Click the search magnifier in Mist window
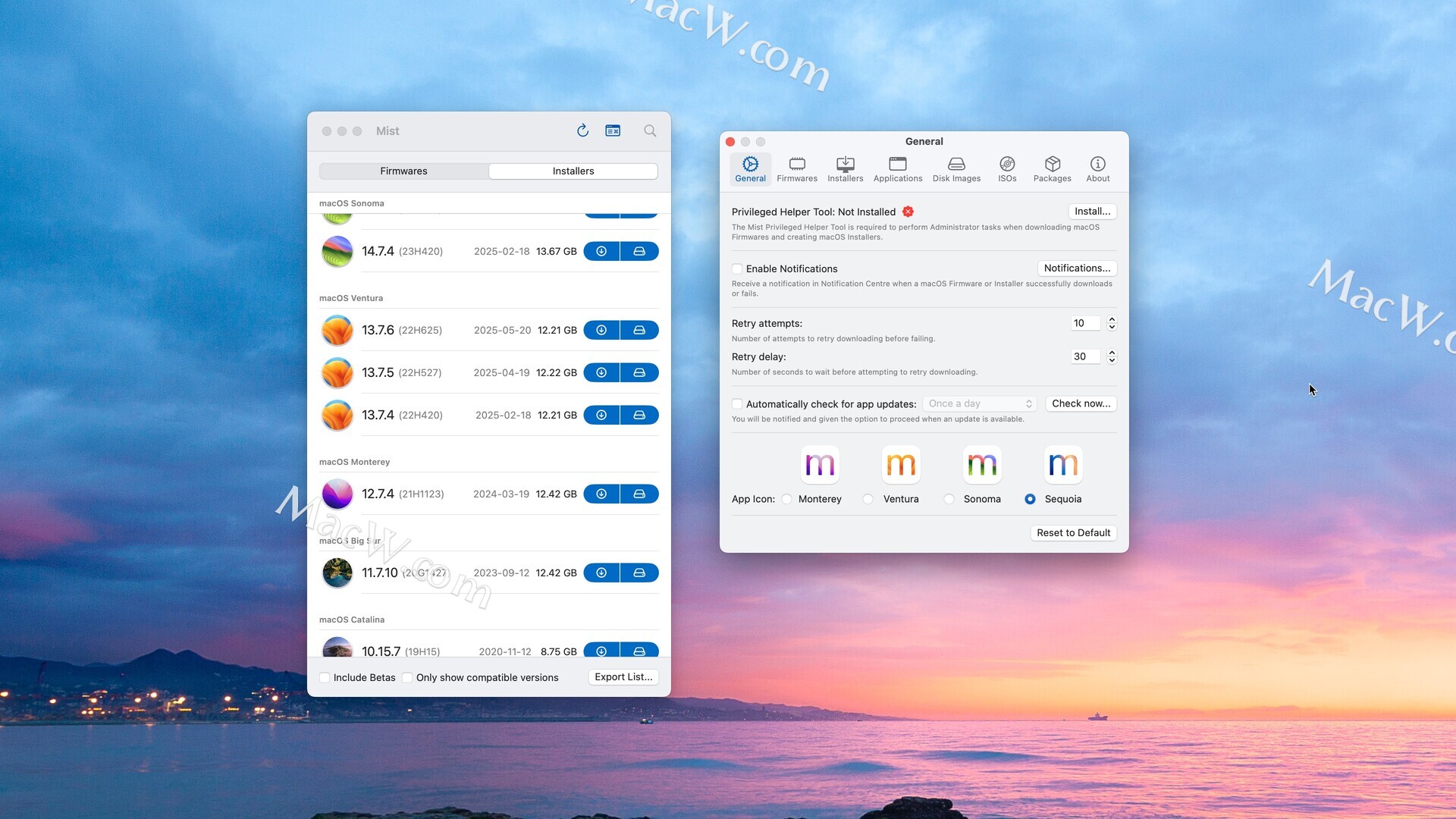The height and width of the screenshot is (819, 1456). click(x=650, y=130)
